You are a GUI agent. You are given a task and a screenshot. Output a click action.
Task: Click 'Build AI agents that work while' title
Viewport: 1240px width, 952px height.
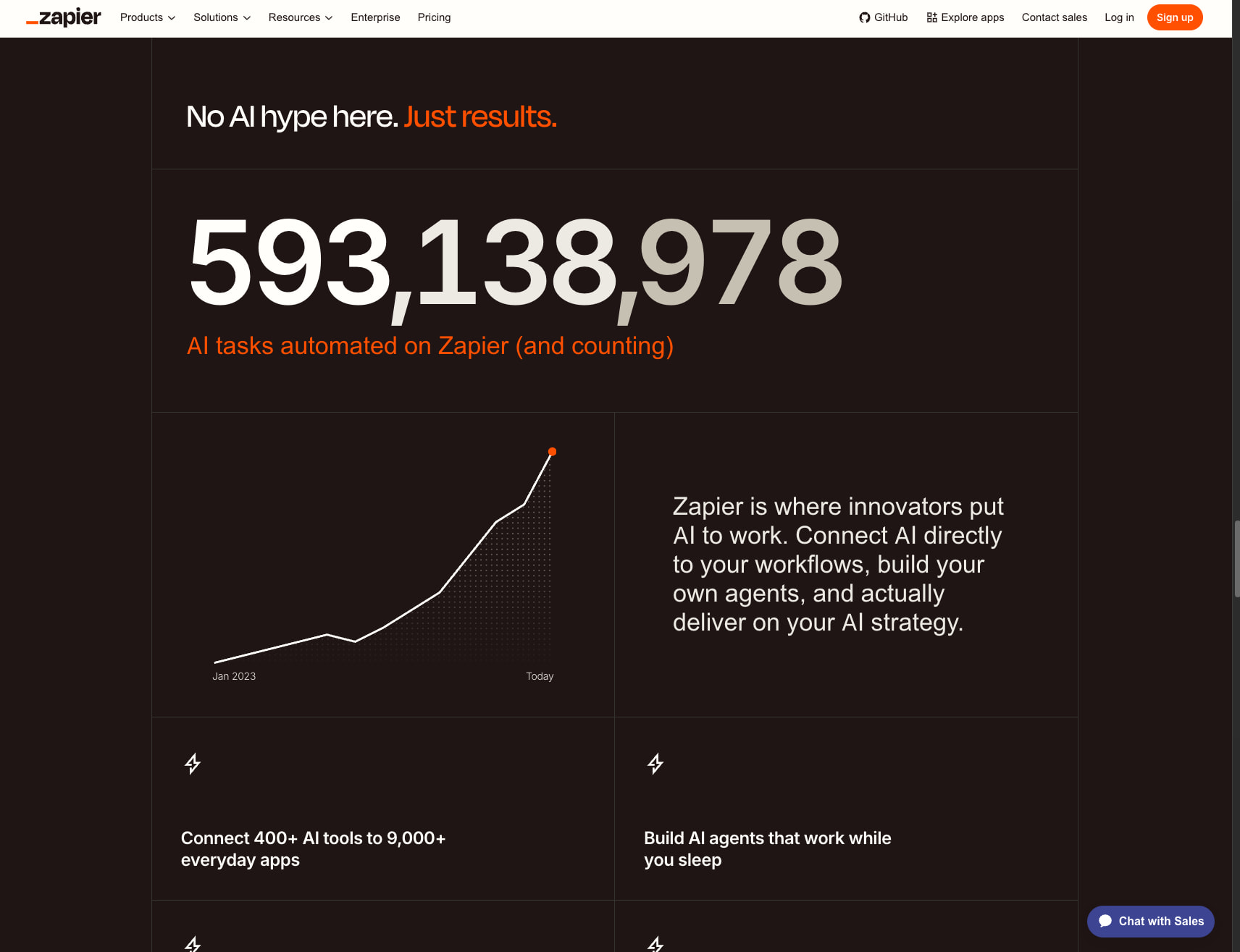coord(767,848)
